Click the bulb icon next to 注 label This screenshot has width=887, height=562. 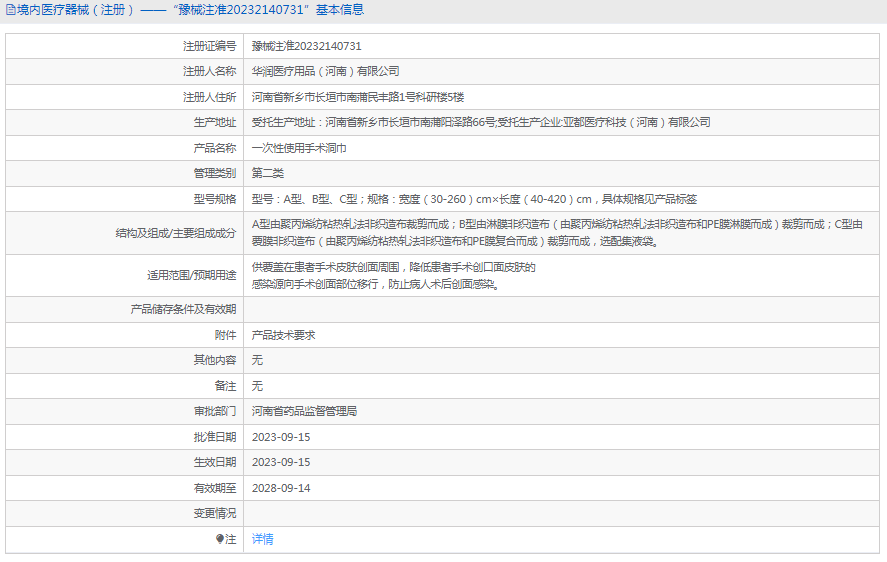pos(220,539)
